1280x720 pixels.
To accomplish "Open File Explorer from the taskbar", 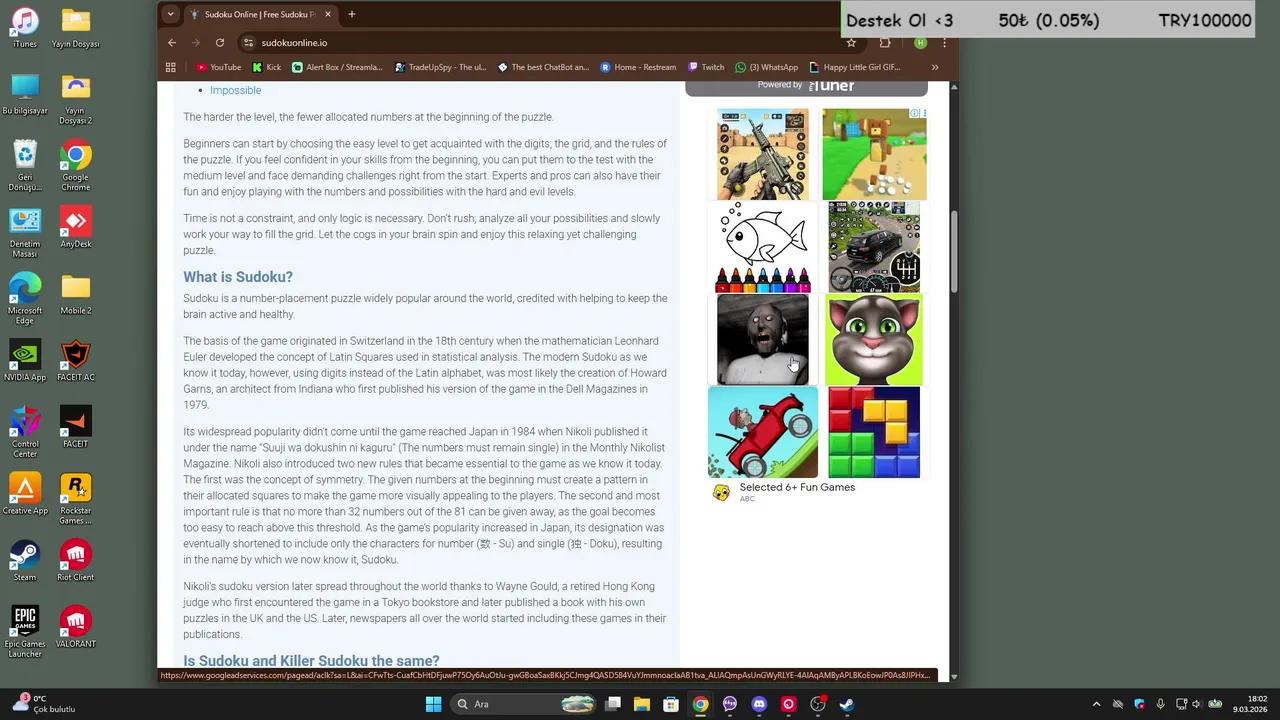I will tap(642, 704).
